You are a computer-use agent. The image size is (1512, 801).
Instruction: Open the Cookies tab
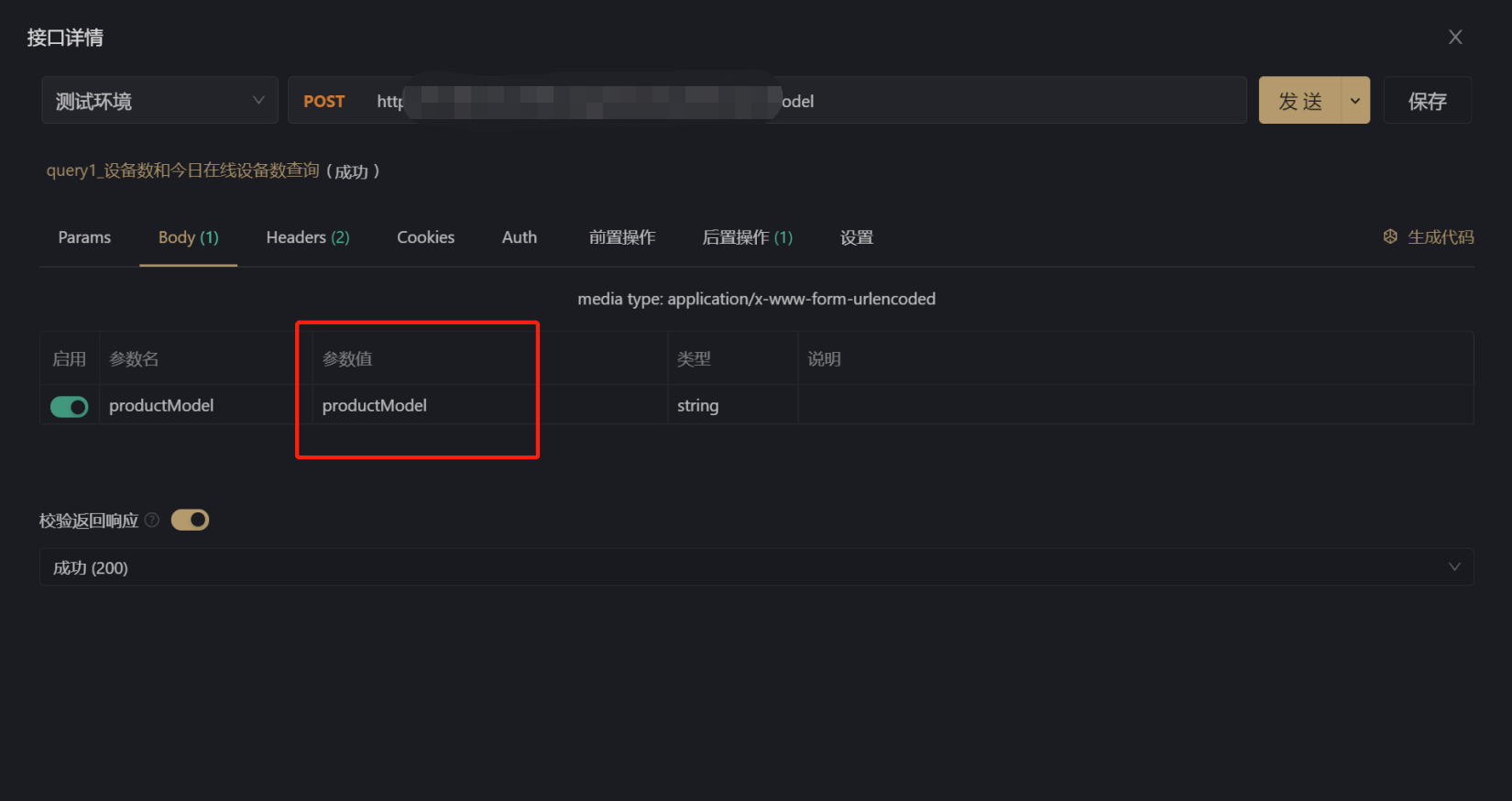pos(425,237)
